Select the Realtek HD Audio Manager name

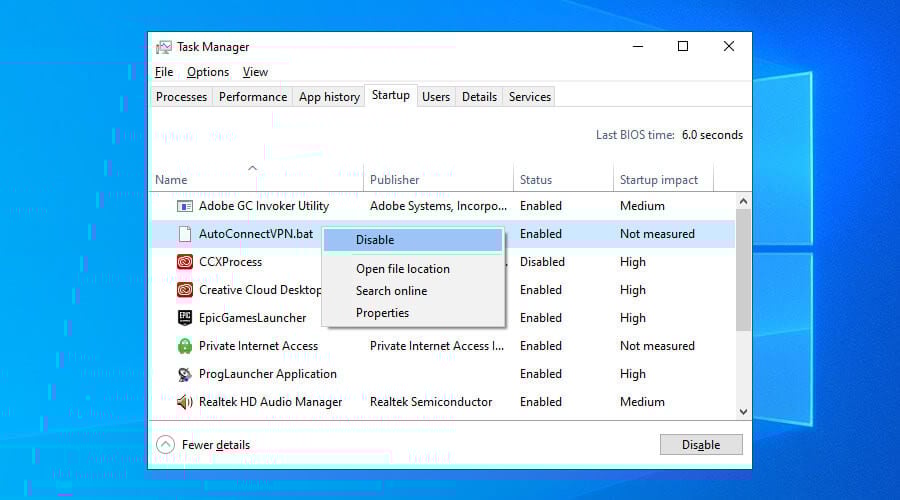(270, 402)
